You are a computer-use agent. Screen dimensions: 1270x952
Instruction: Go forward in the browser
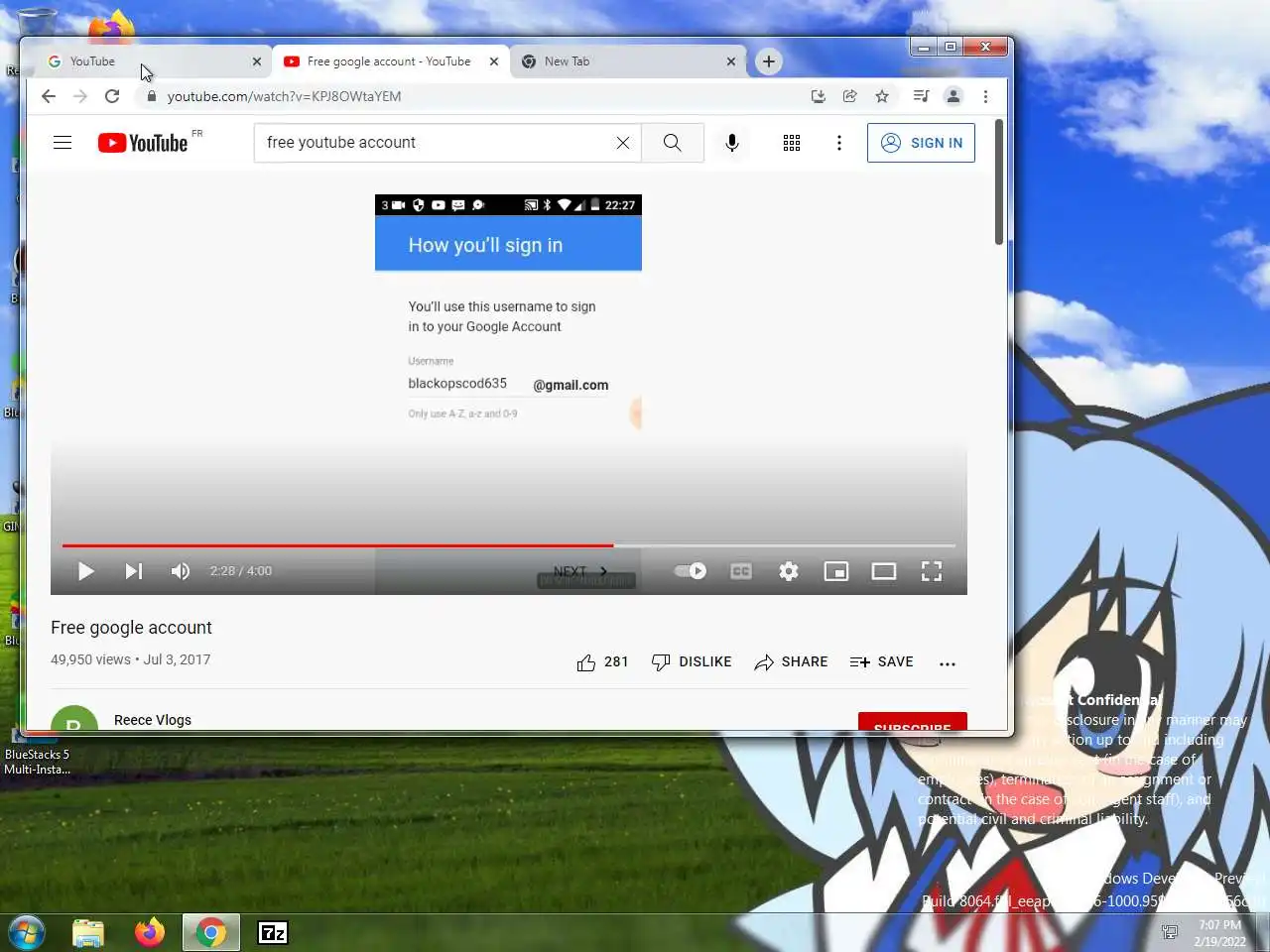tap(80, 96)
